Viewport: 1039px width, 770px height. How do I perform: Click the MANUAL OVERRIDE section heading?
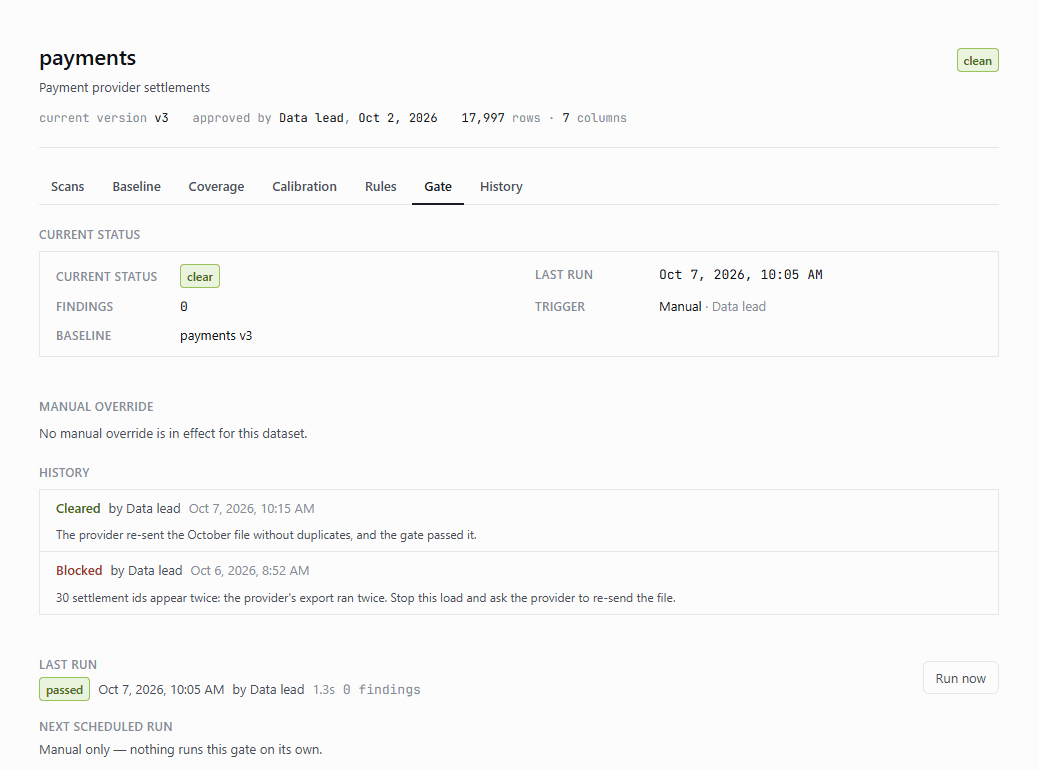[96, 407]
